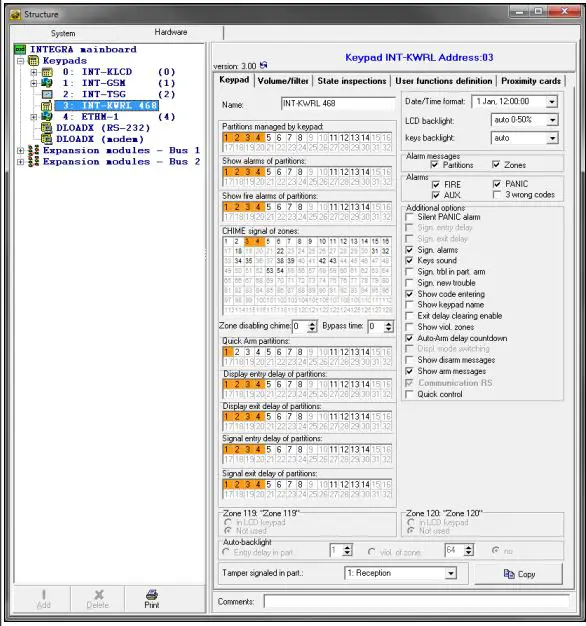Click the Delete button
The image size is (586, 626).
tap(97, 599)
